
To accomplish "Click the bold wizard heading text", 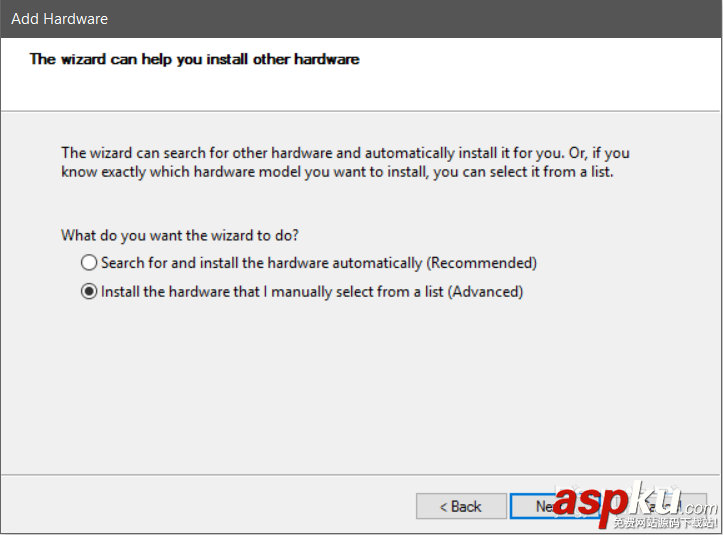I will tap(194, 59).
